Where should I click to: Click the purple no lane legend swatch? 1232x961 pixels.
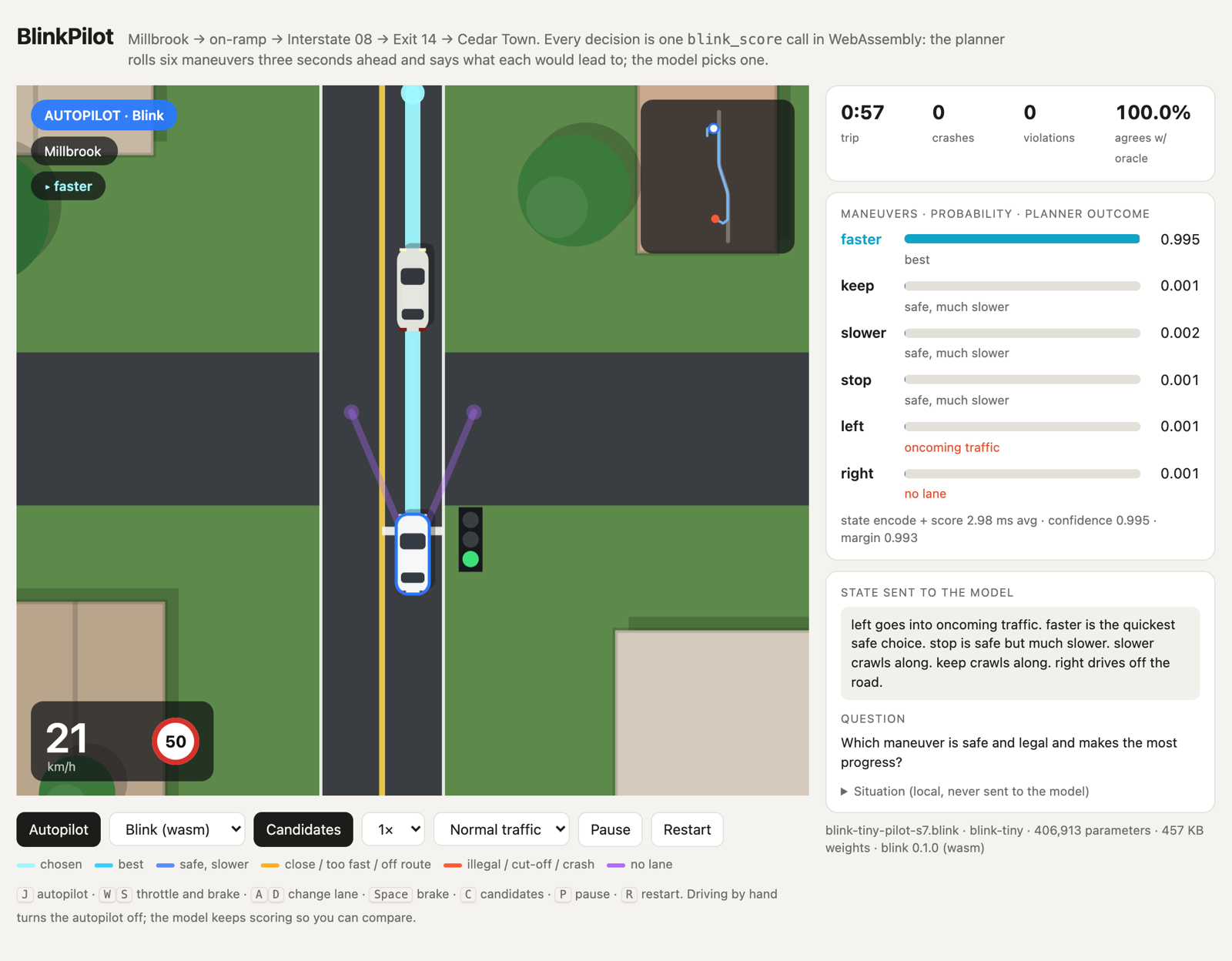pyautogui.click(x=616, y=865)
